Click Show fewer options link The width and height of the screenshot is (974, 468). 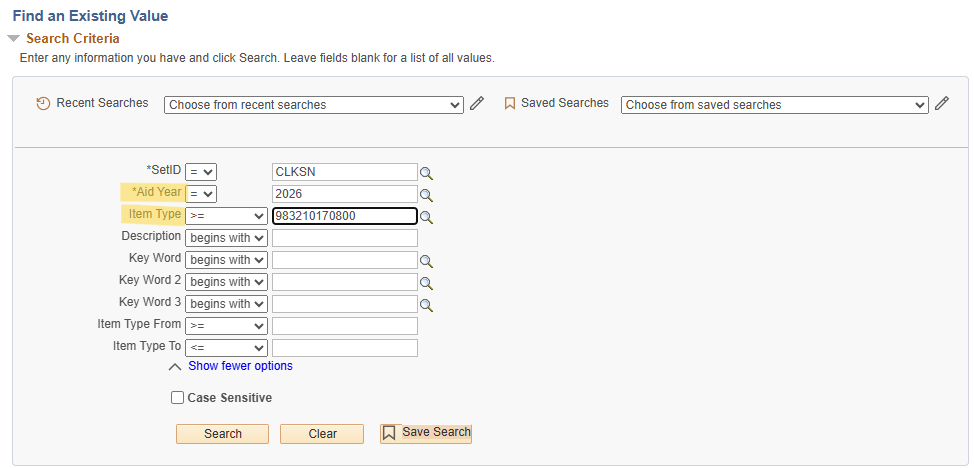point(240,366)
